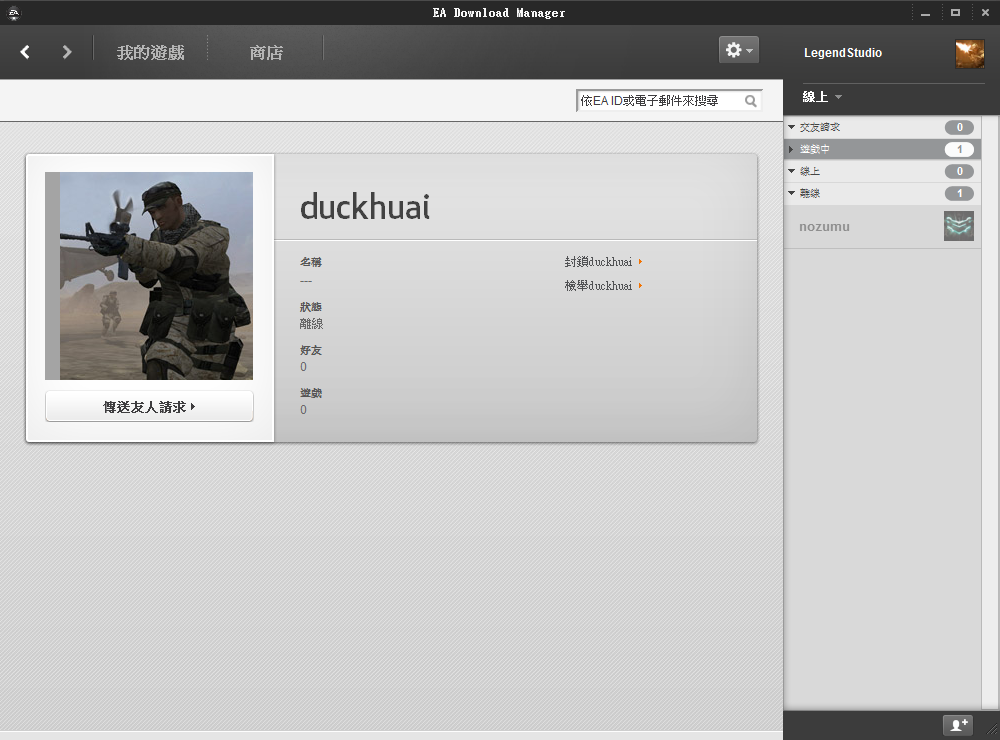This screenshot has width=1000, height=740.
Task: Collapse the 交友請求 group
Action: [792, 128]
